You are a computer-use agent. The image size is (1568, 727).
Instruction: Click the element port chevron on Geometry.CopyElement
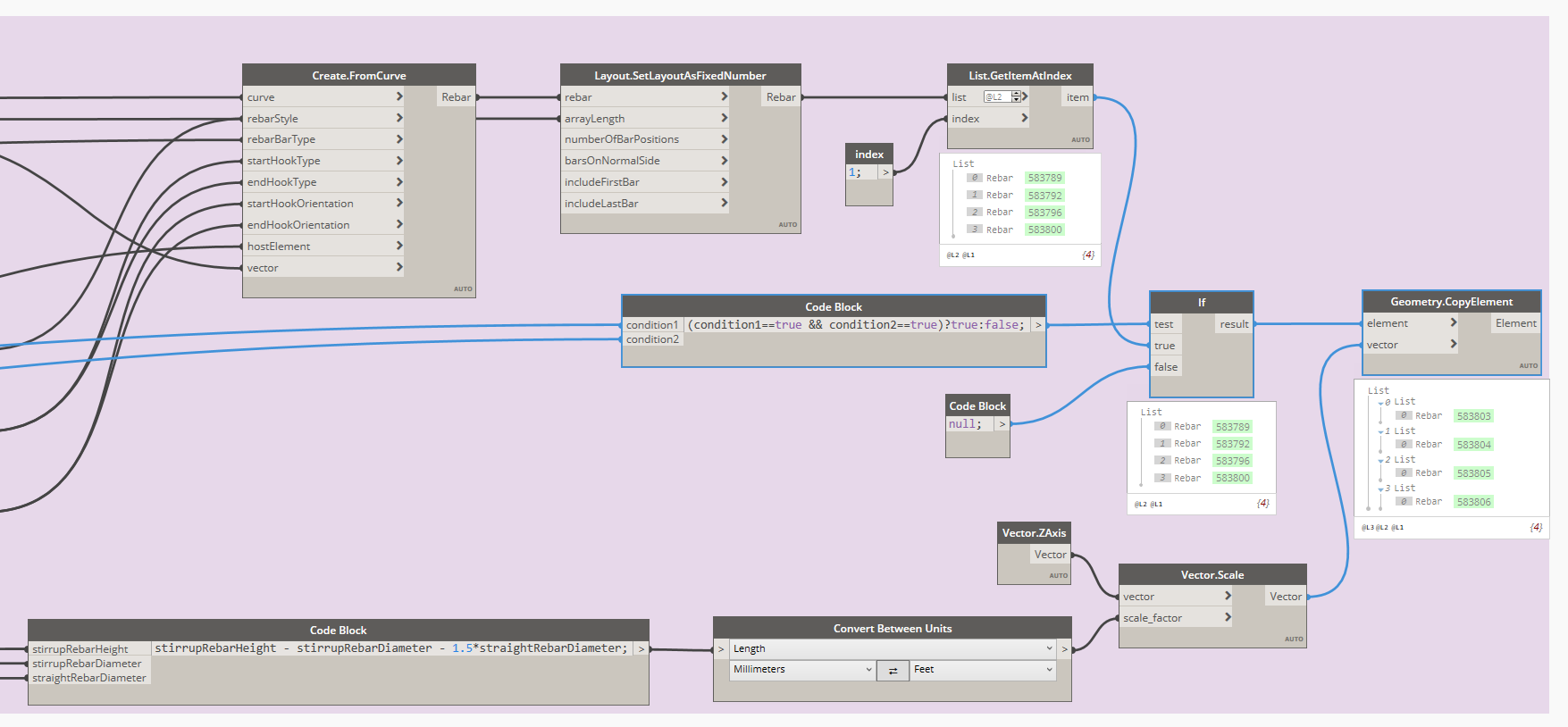click(1454, 322)
